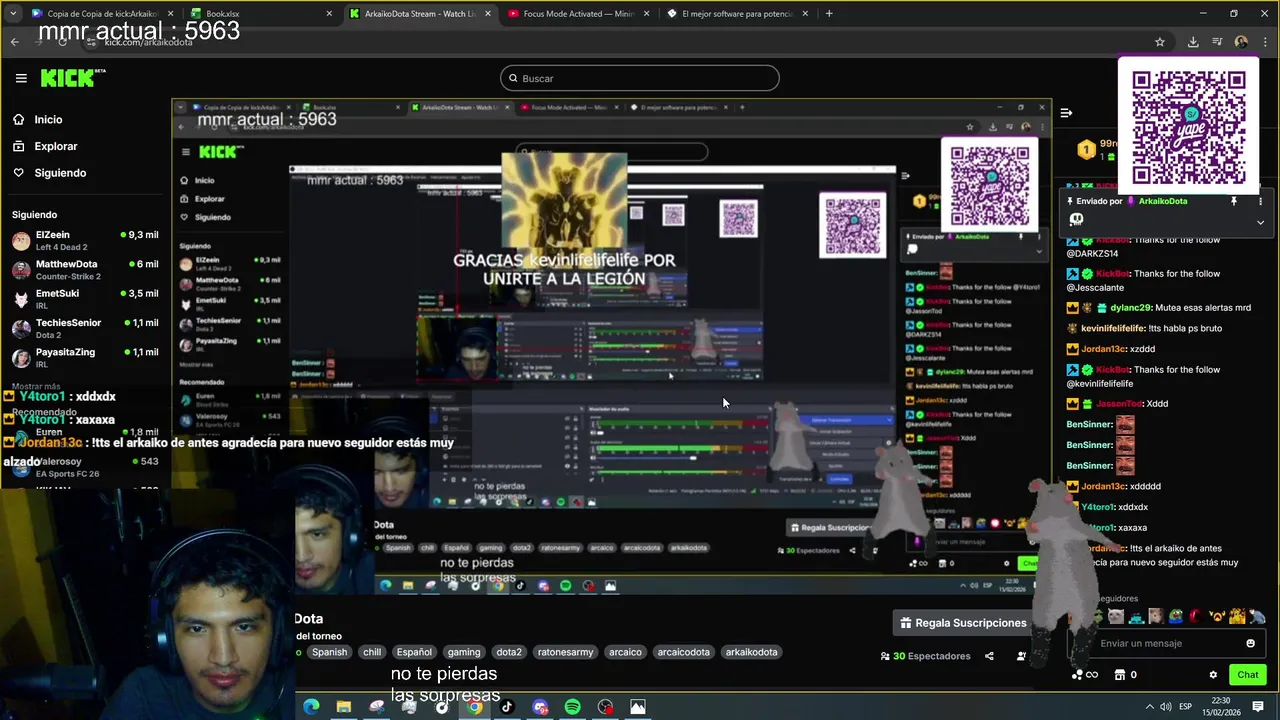Image resolution: width=1280 pixels, height=720 pixels.
Task: Select the arcaicodota tag
Action: coord(683,652)
